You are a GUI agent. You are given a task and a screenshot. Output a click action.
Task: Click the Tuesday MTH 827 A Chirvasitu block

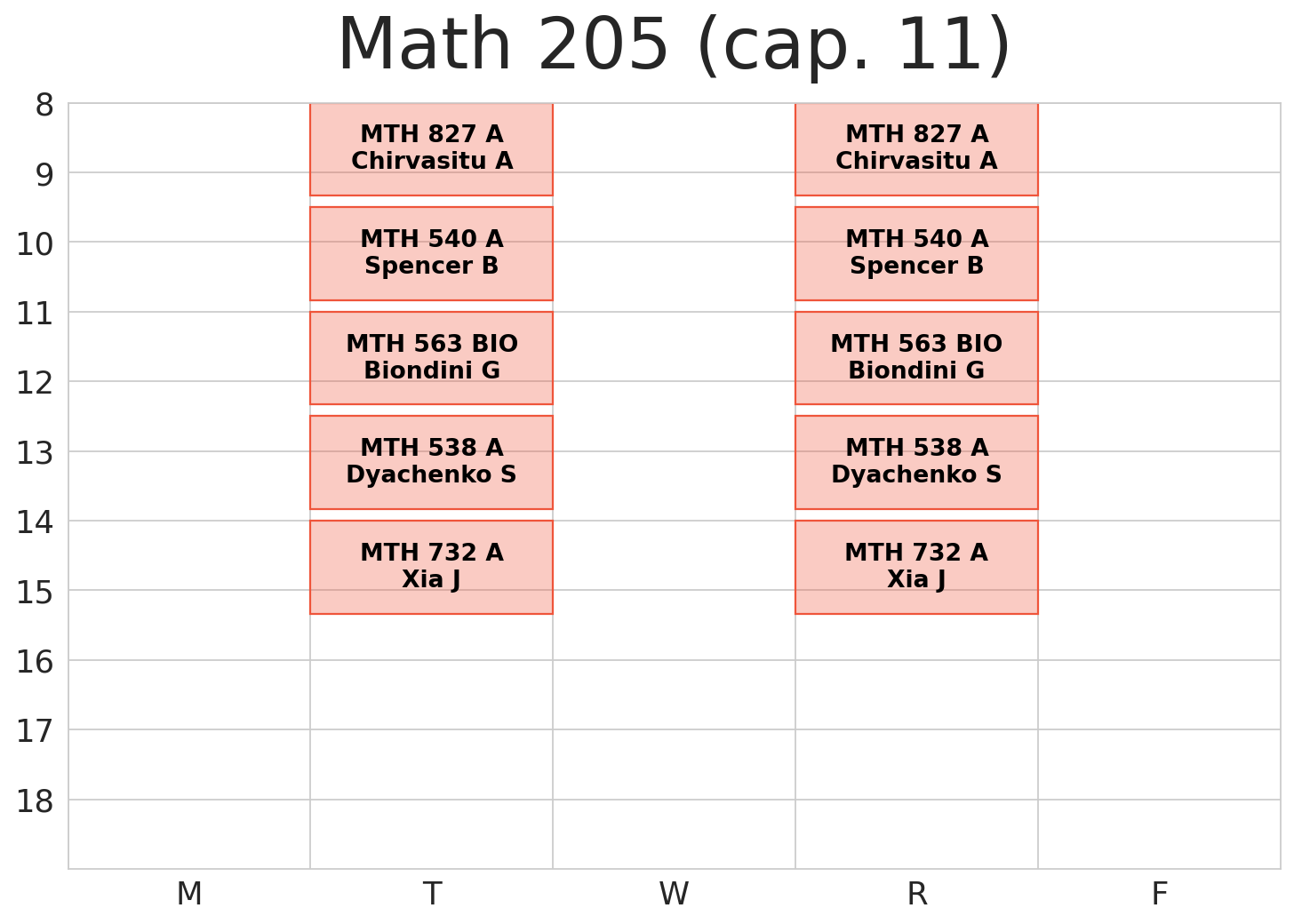431,148
